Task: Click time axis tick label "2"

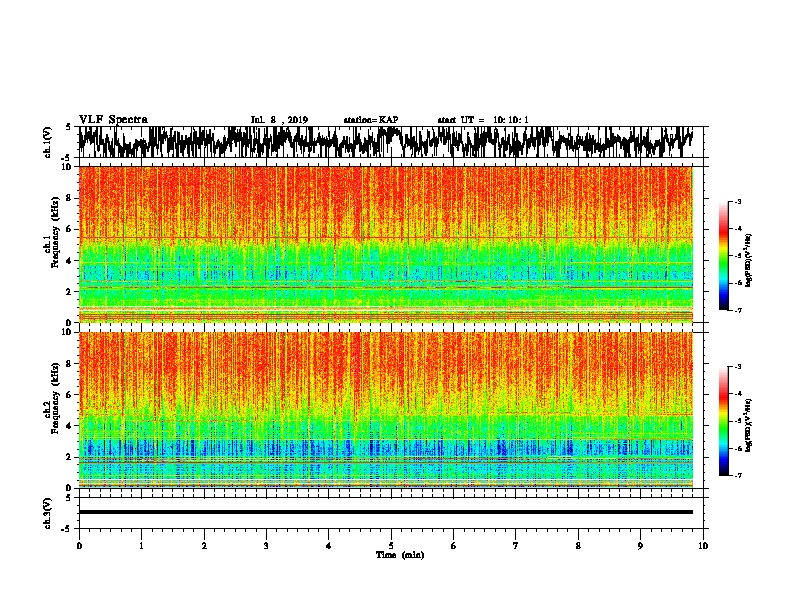Action: [x=204, y=546]
